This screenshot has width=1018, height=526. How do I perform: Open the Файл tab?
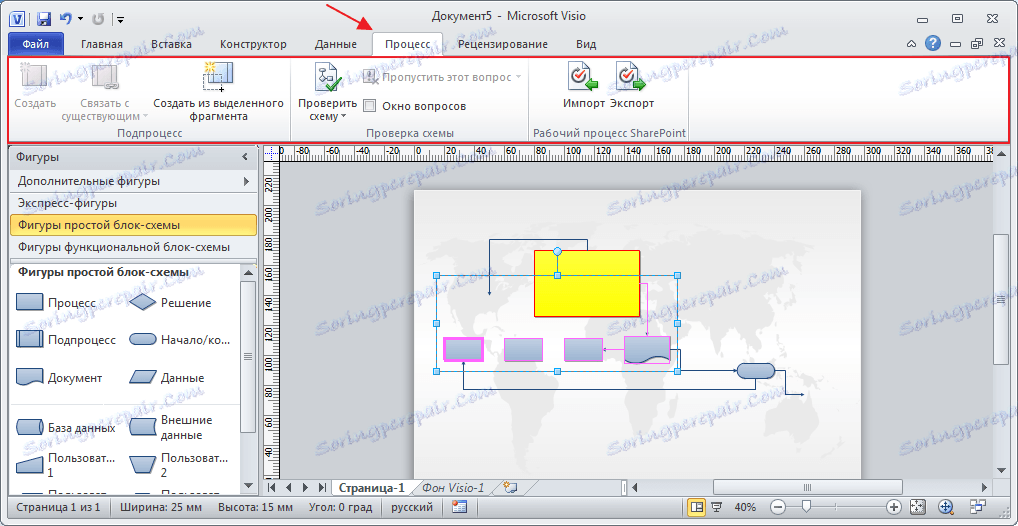[36, 44]
